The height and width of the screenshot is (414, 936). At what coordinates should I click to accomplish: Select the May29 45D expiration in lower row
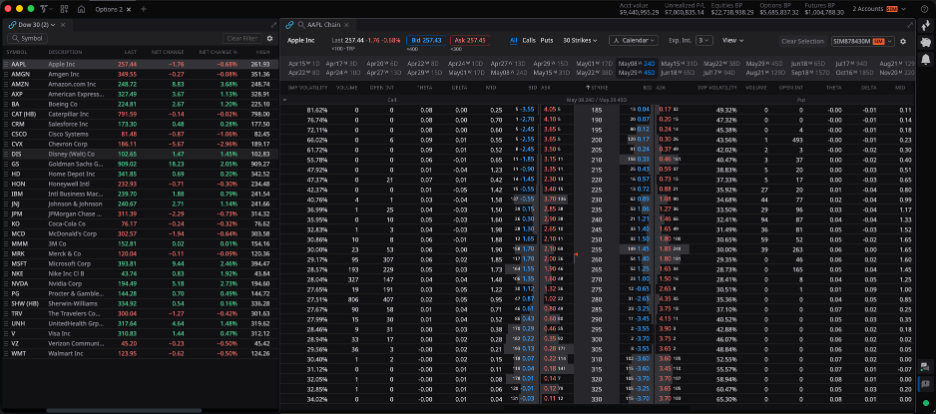(x=636, y=72)
